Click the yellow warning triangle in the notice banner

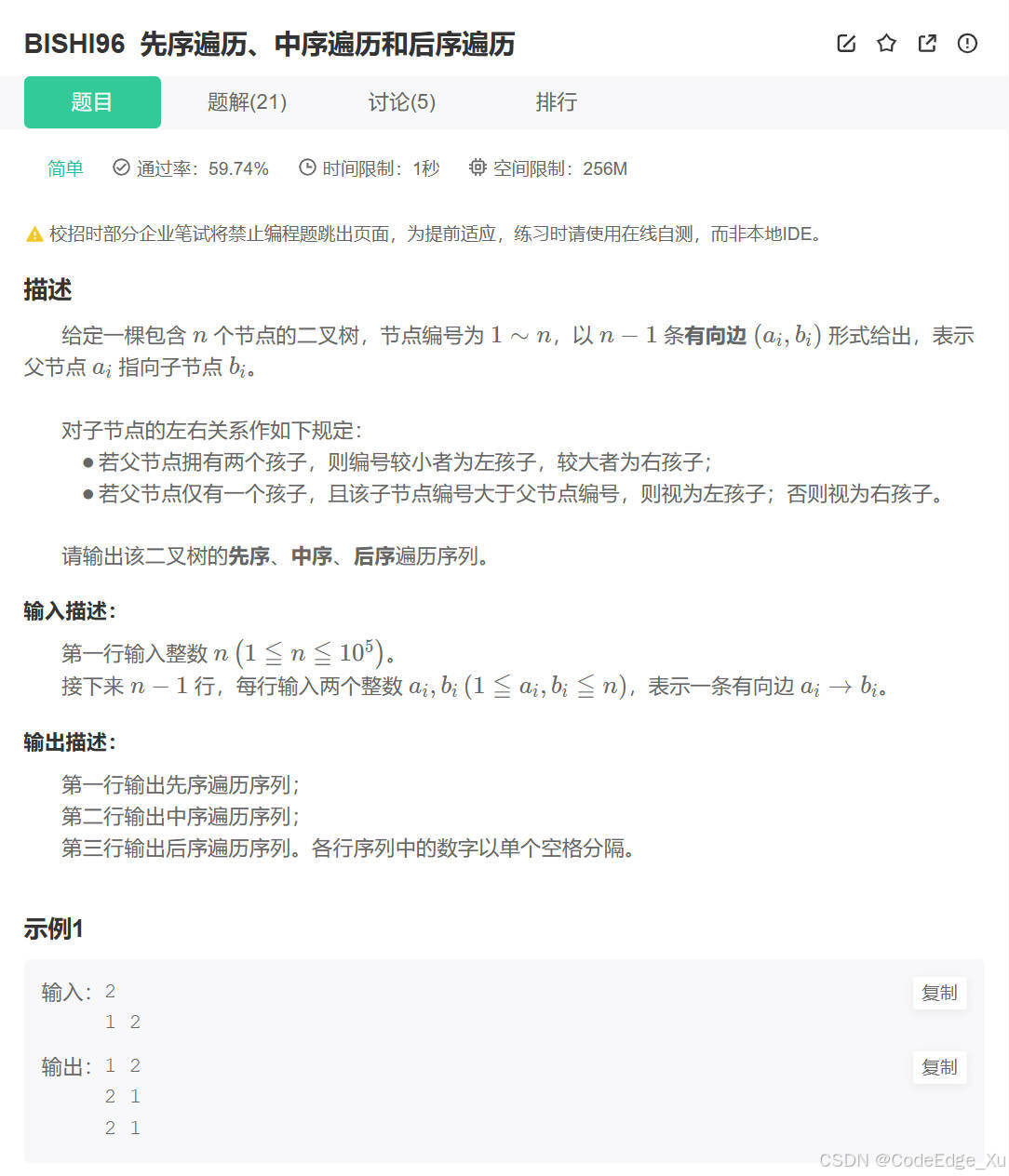pos(33,234)
